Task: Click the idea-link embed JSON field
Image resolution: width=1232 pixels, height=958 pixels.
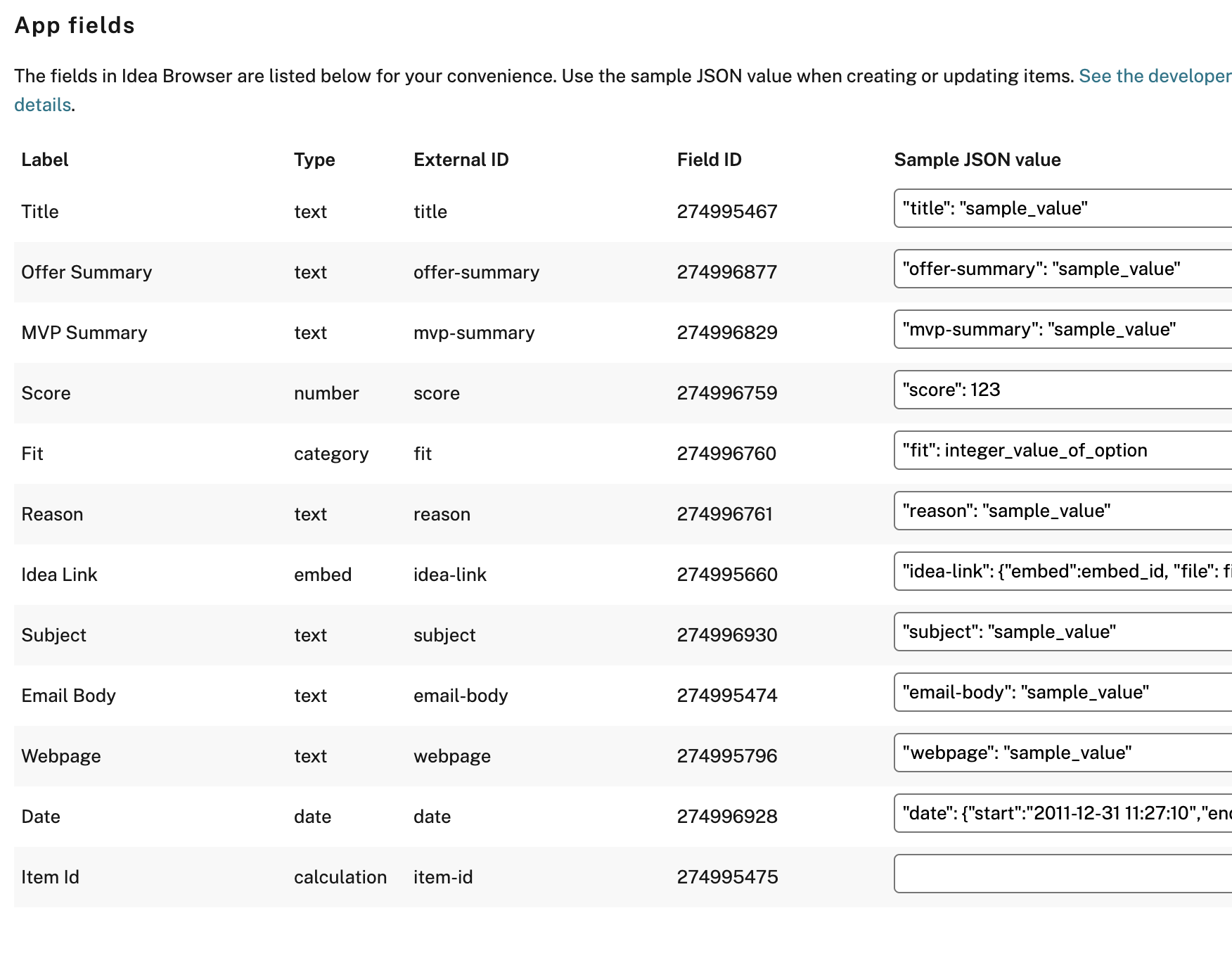Action: pos(1062,571)
